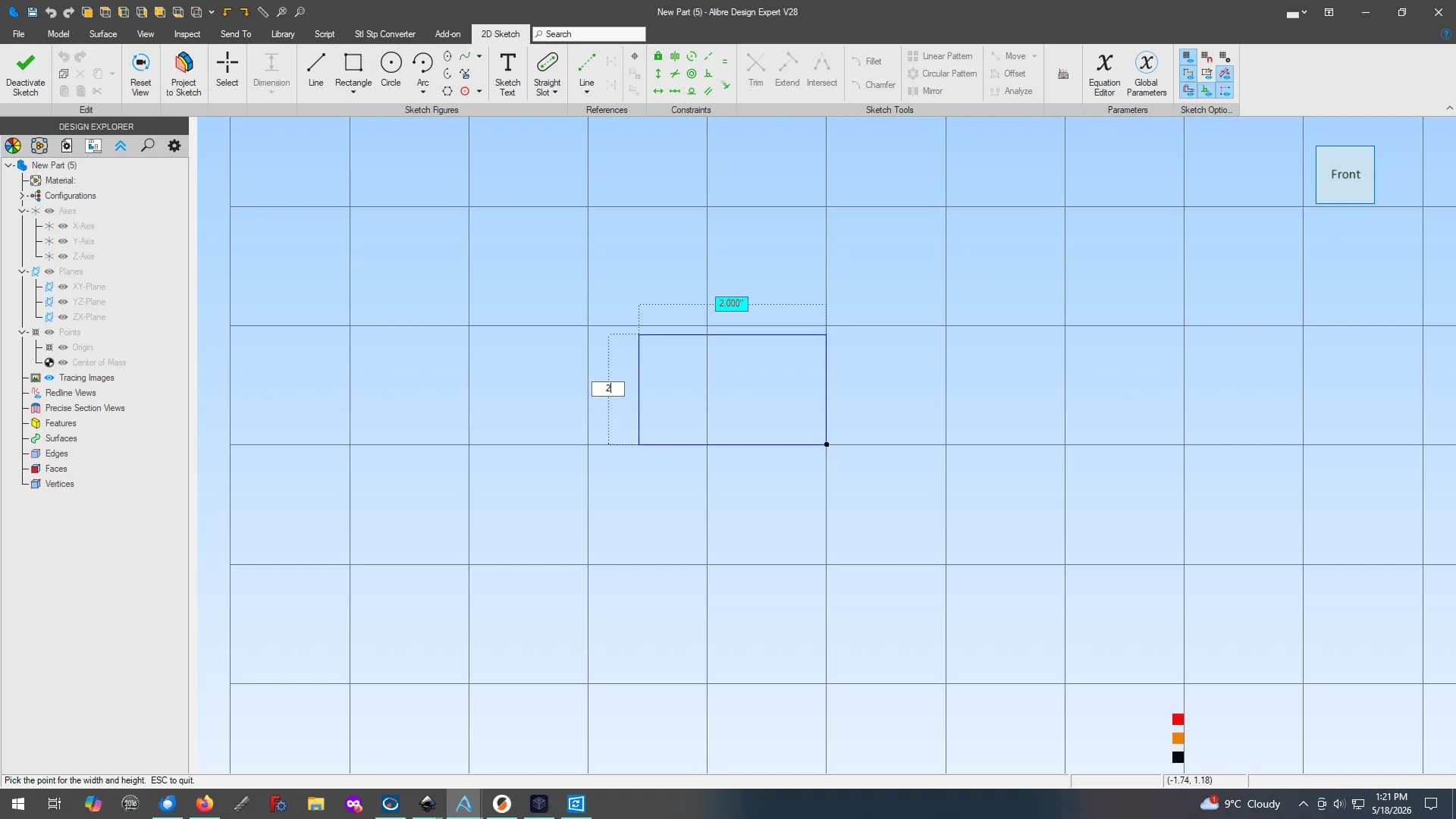The height and width of the screenshot is (819, 1456).
Task: Click Precise Section Views item
Action: click(85, 408)
